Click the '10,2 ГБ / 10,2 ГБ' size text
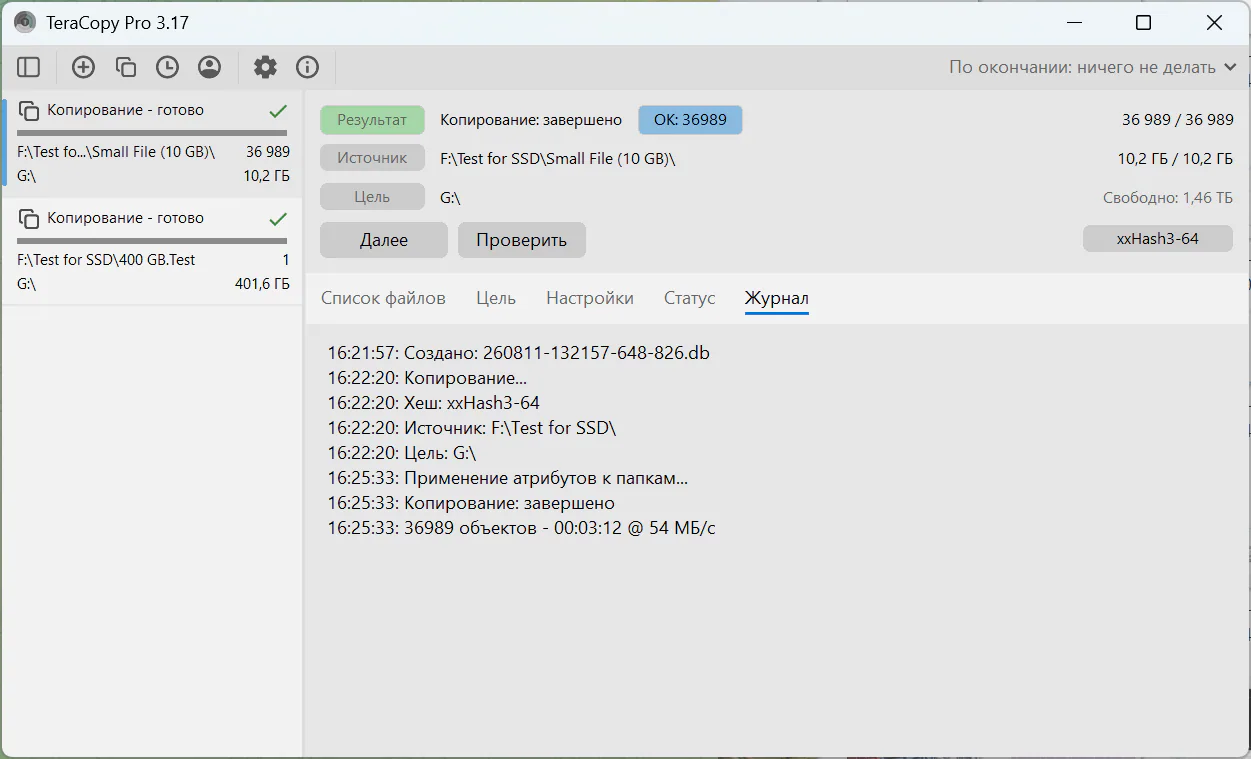Viewport: 1251px width, 759px height. click(1176, 158)
